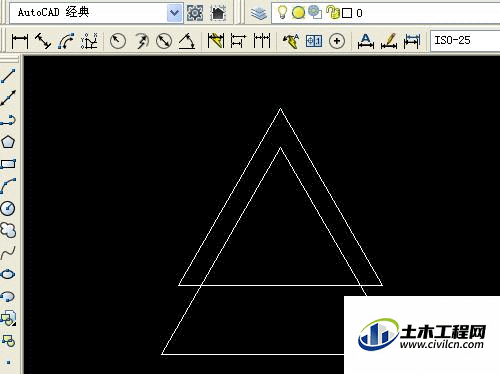This screenshot has width=500, height=374.
Task: Select the Polyline tool
Action: pyautogui.click(x=8, y=120)
